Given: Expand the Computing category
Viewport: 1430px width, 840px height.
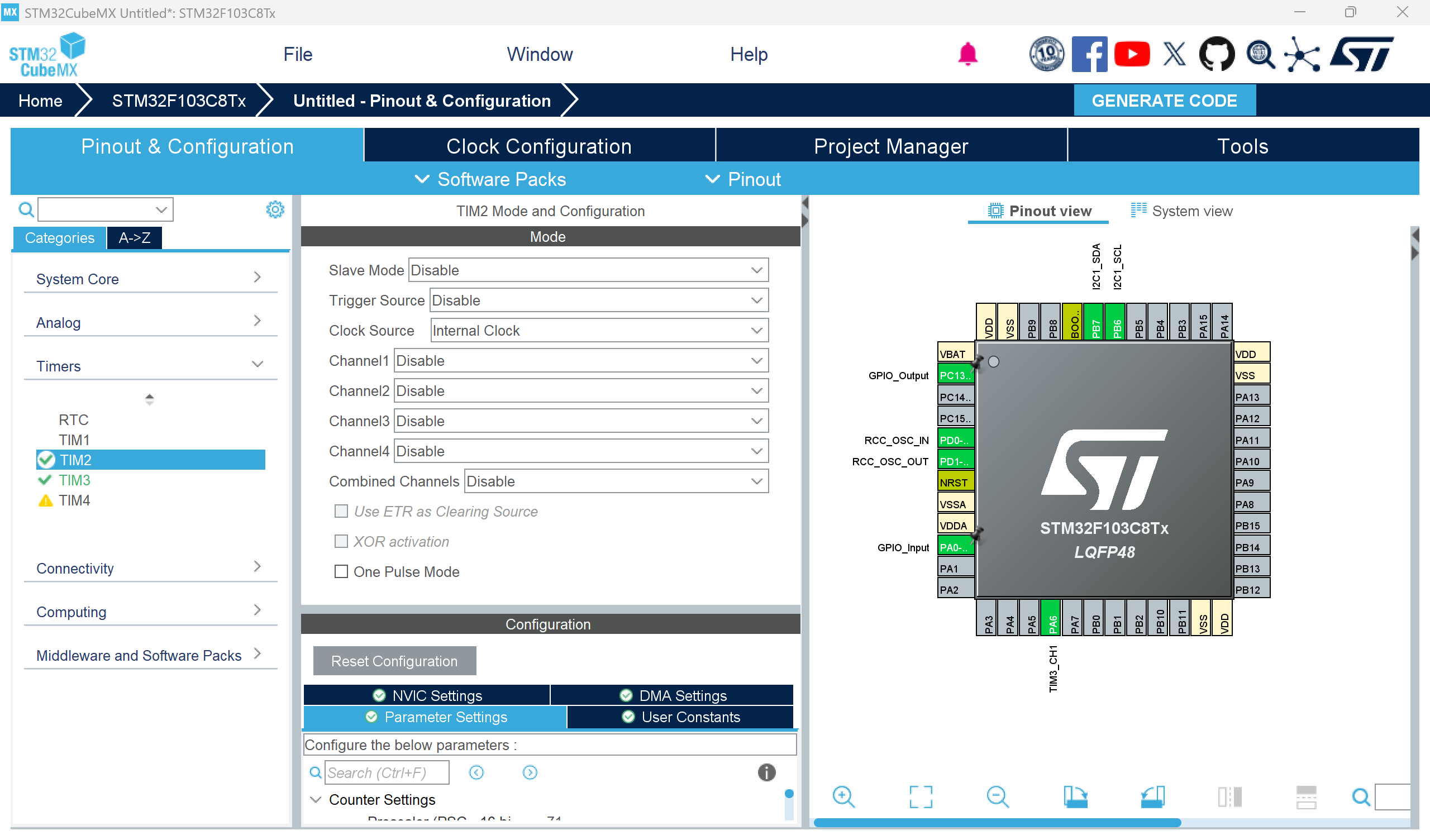Looking at the screenshot, I should [x=150, y=611].
